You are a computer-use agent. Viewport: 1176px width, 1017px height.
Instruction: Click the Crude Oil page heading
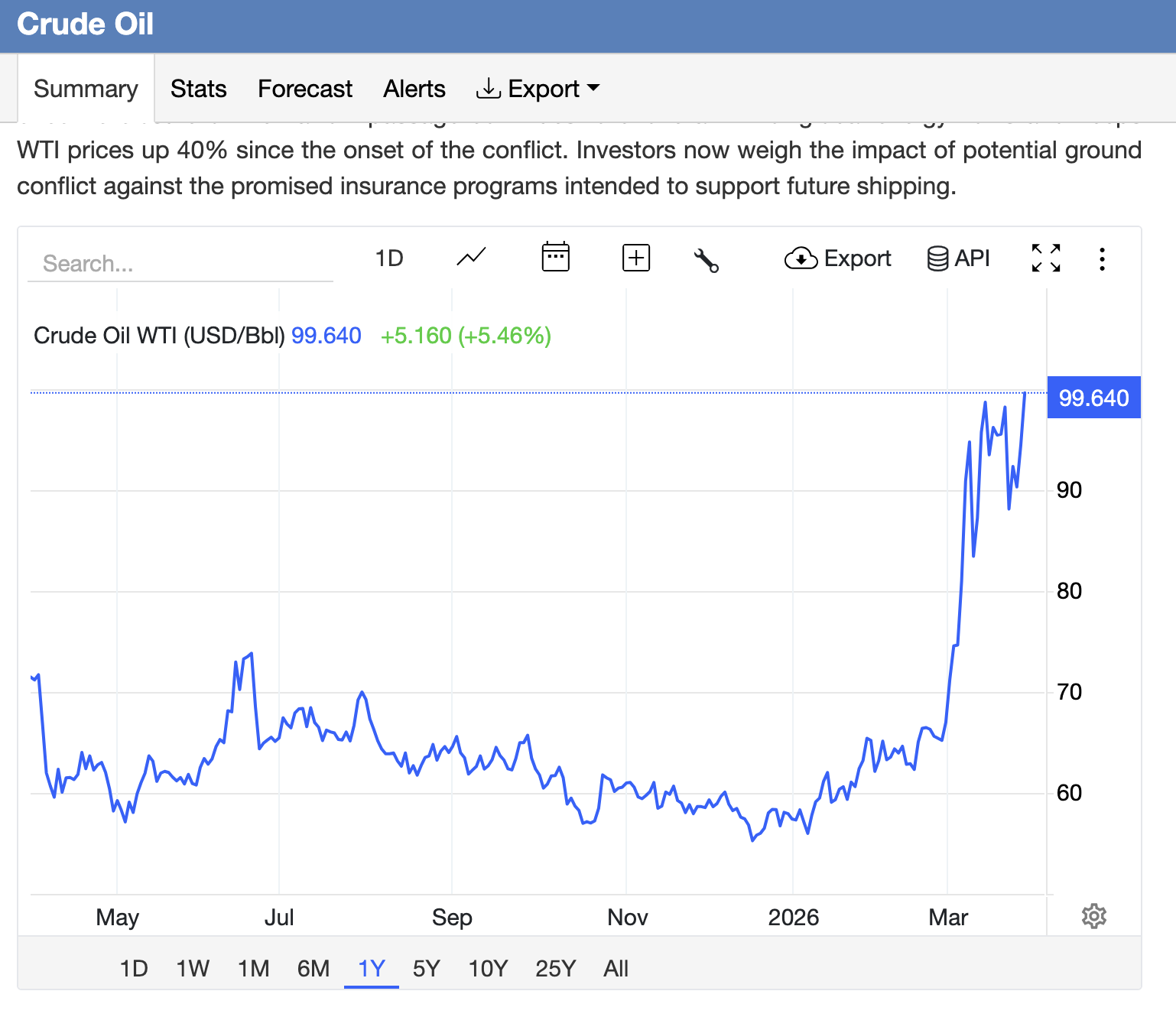86,24
